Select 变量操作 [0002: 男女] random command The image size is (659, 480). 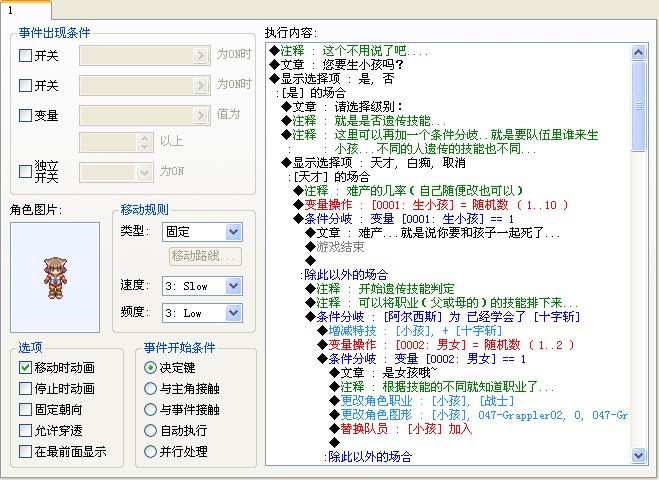point(445,345)
